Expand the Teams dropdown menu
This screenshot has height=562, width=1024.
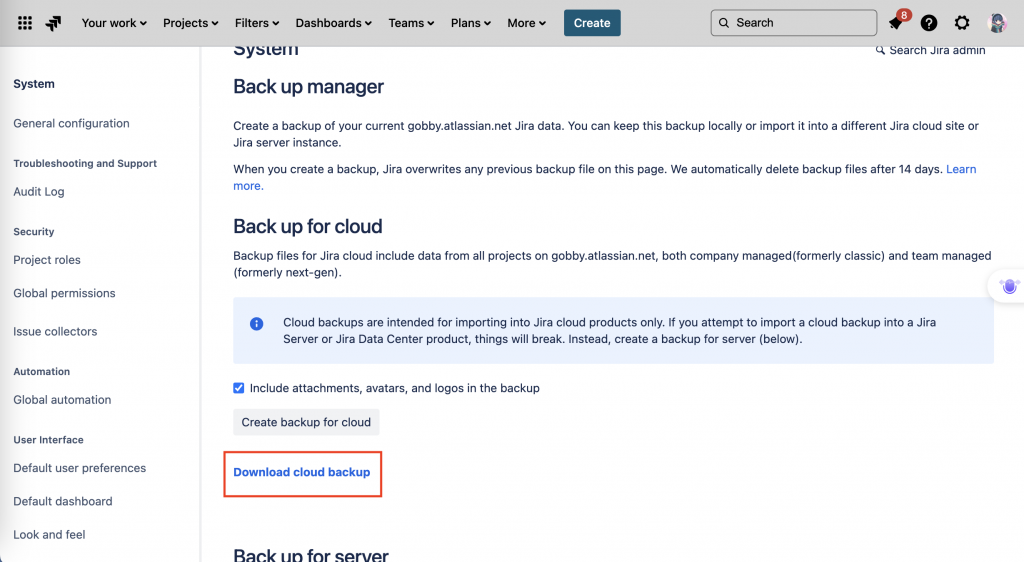[x=411, y=23]
